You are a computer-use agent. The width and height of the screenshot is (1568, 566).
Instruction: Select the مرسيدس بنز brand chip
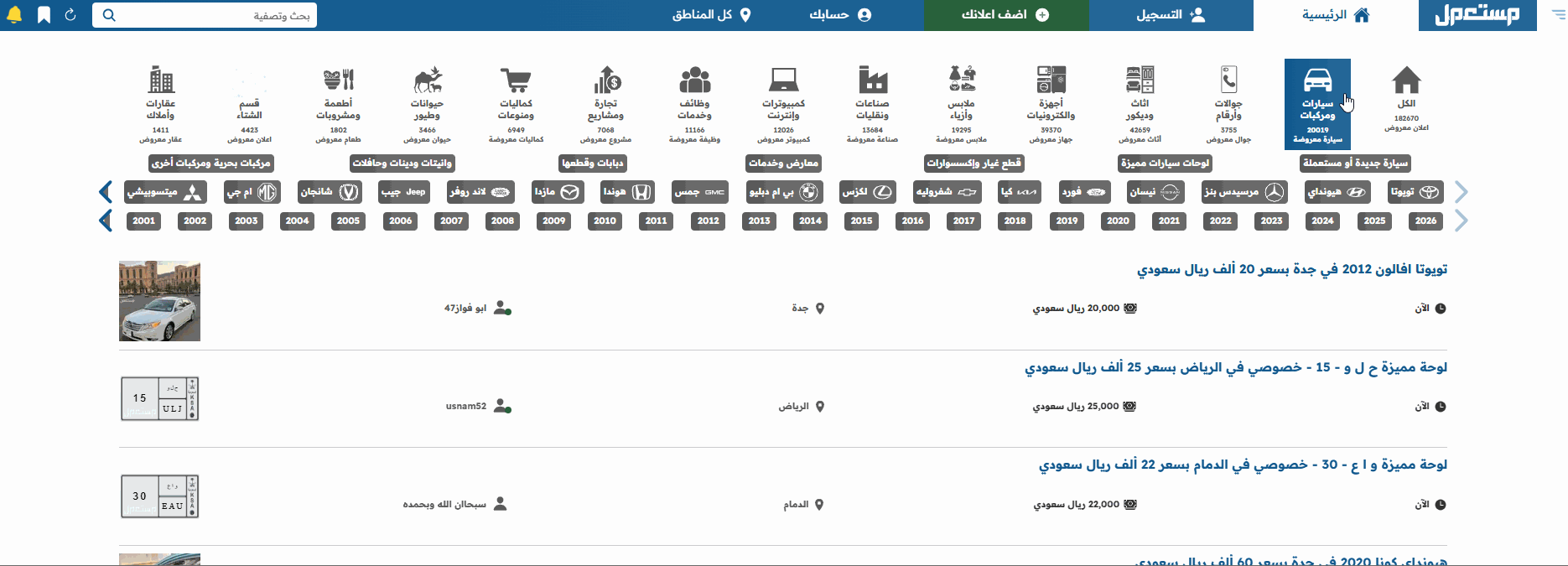coord(1244,192)
